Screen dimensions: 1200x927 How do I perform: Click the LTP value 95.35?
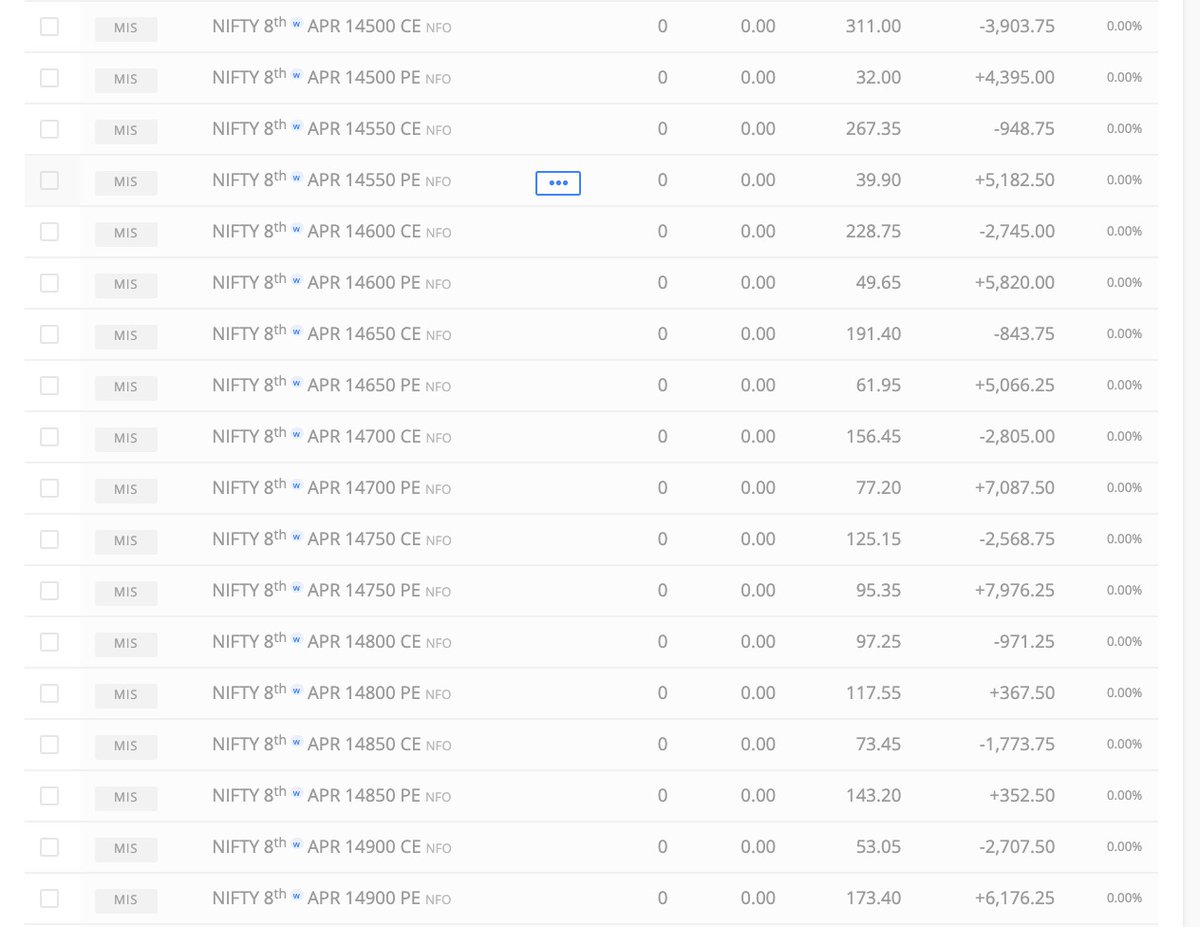click(x=878, y=591)
